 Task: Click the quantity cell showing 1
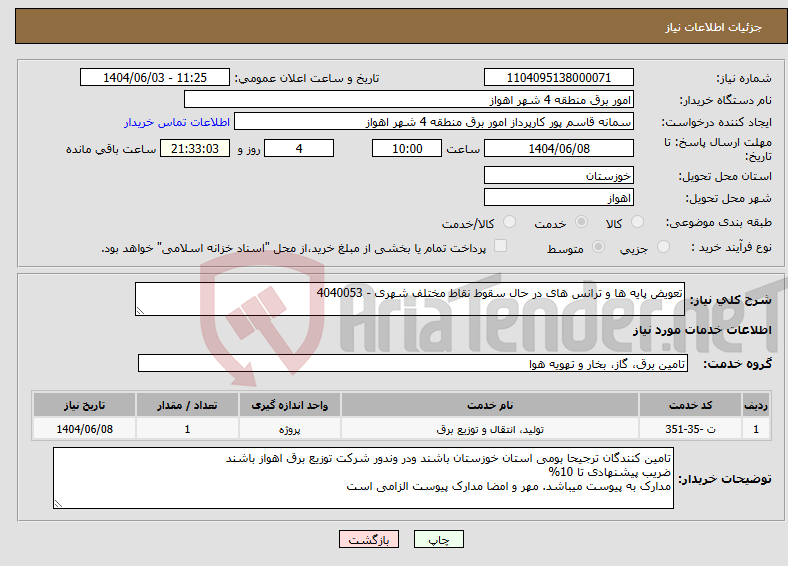187,429
